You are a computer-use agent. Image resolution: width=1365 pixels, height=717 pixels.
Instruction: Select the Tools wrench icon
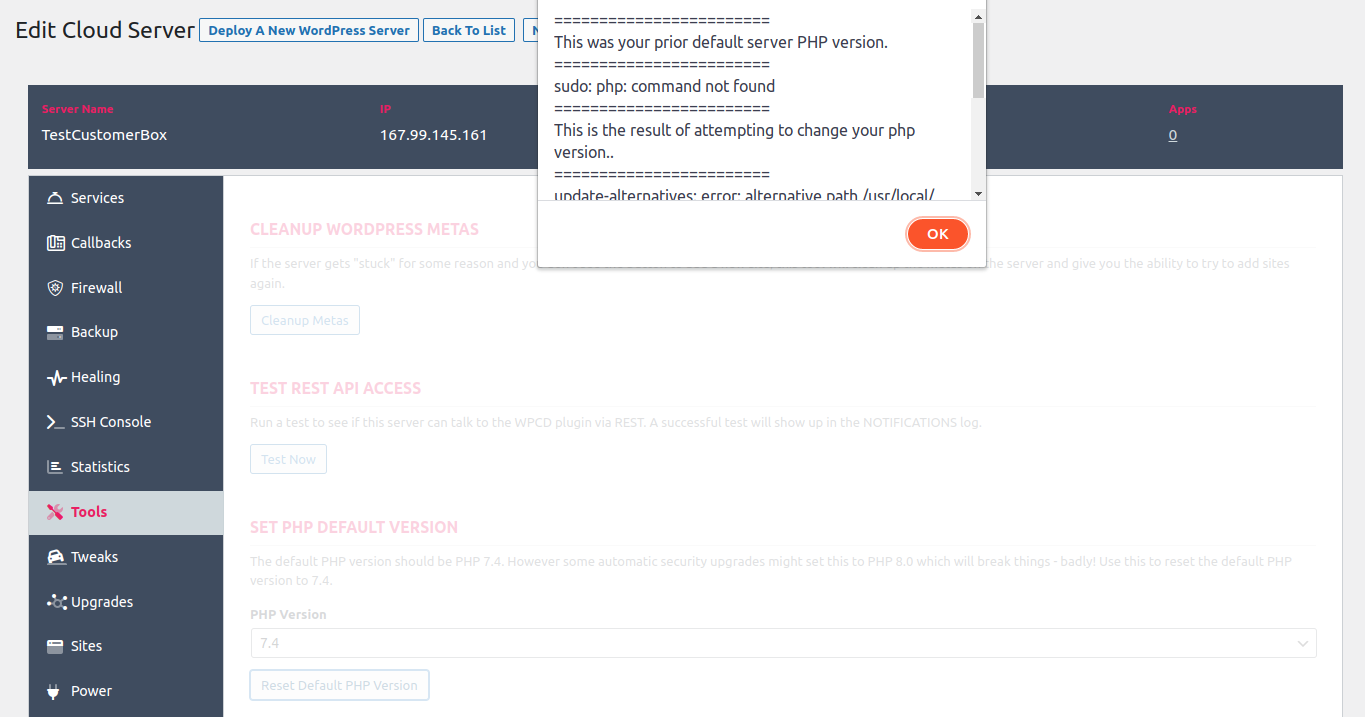(x=56, y=512)
